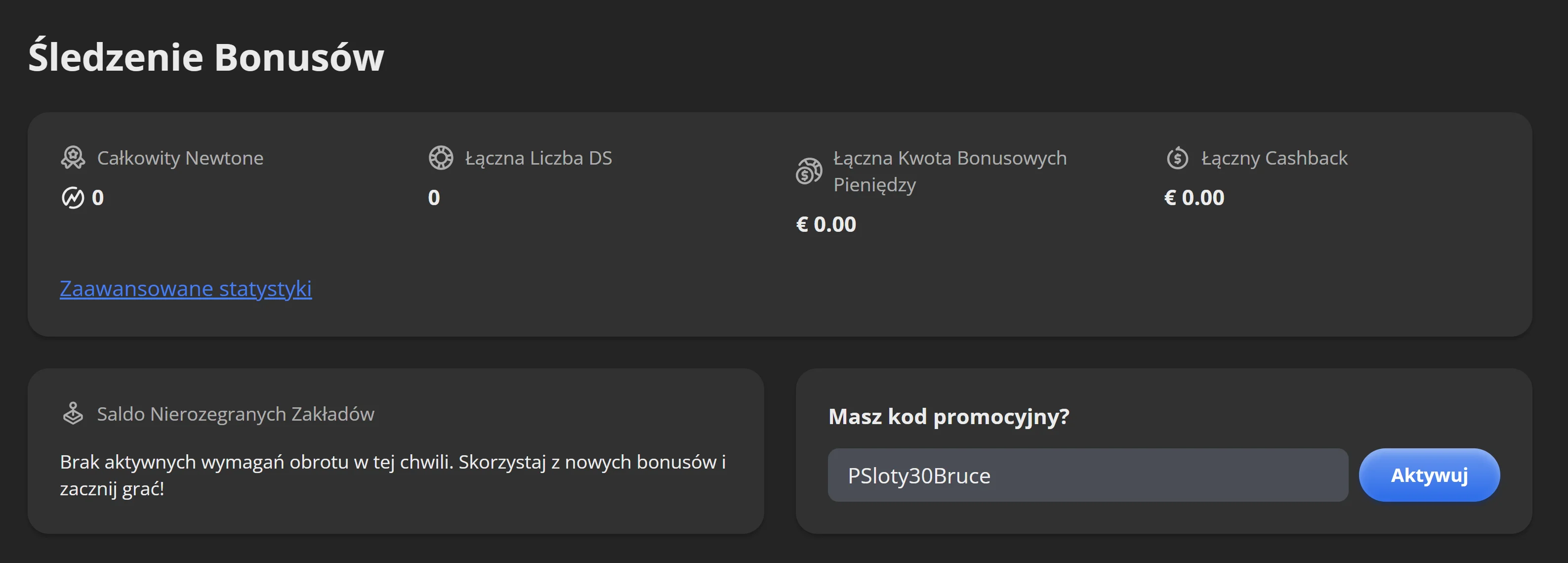
Task: Click the Masz kod promocyjny heading
Action: 949,417
